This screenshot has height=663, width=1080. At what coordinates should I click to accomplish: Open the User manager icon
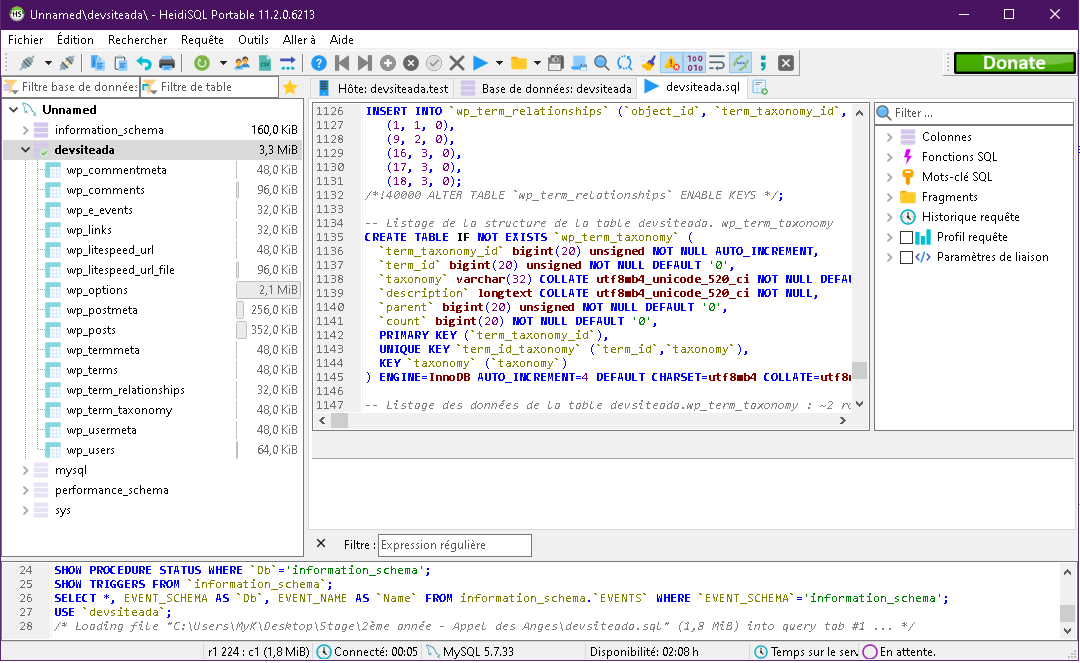(x=242, y=63)
